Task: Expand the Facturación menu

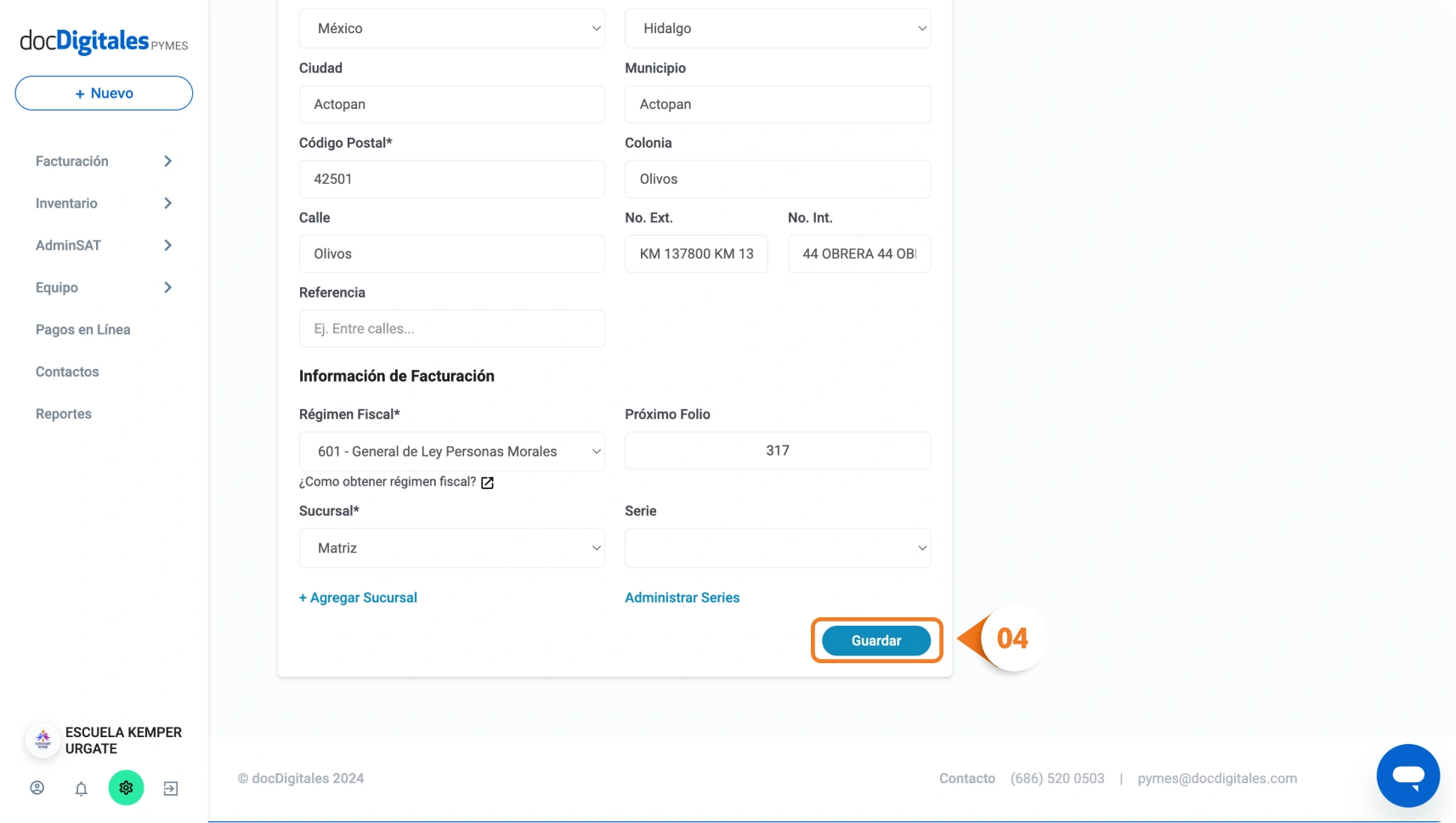Action: tap(104, 162)
